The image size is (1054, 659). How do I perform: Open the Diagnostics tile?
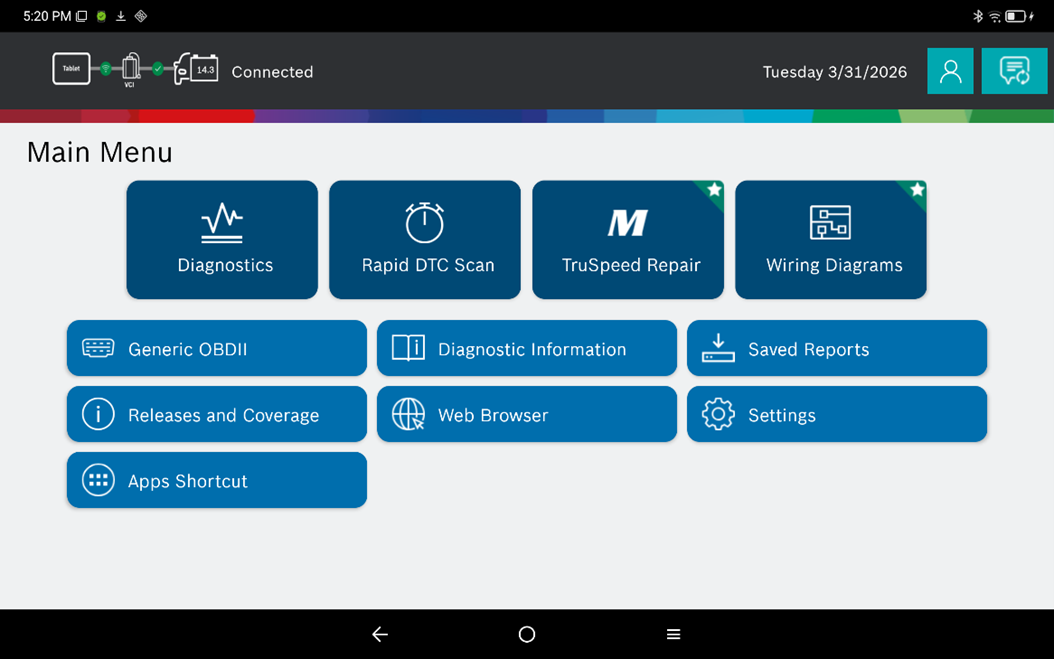click(222, 240)
